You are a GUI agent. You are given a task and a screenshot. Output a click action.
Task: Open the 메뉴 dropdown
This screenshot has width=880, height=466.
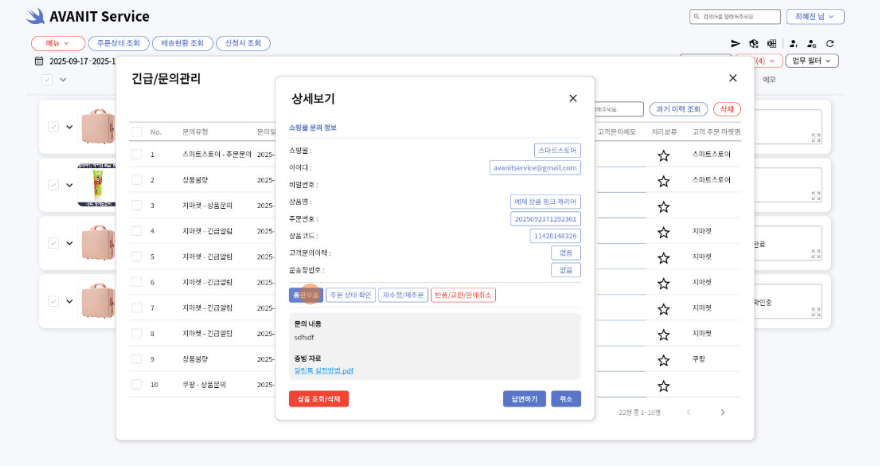click(x=58, y=43)
